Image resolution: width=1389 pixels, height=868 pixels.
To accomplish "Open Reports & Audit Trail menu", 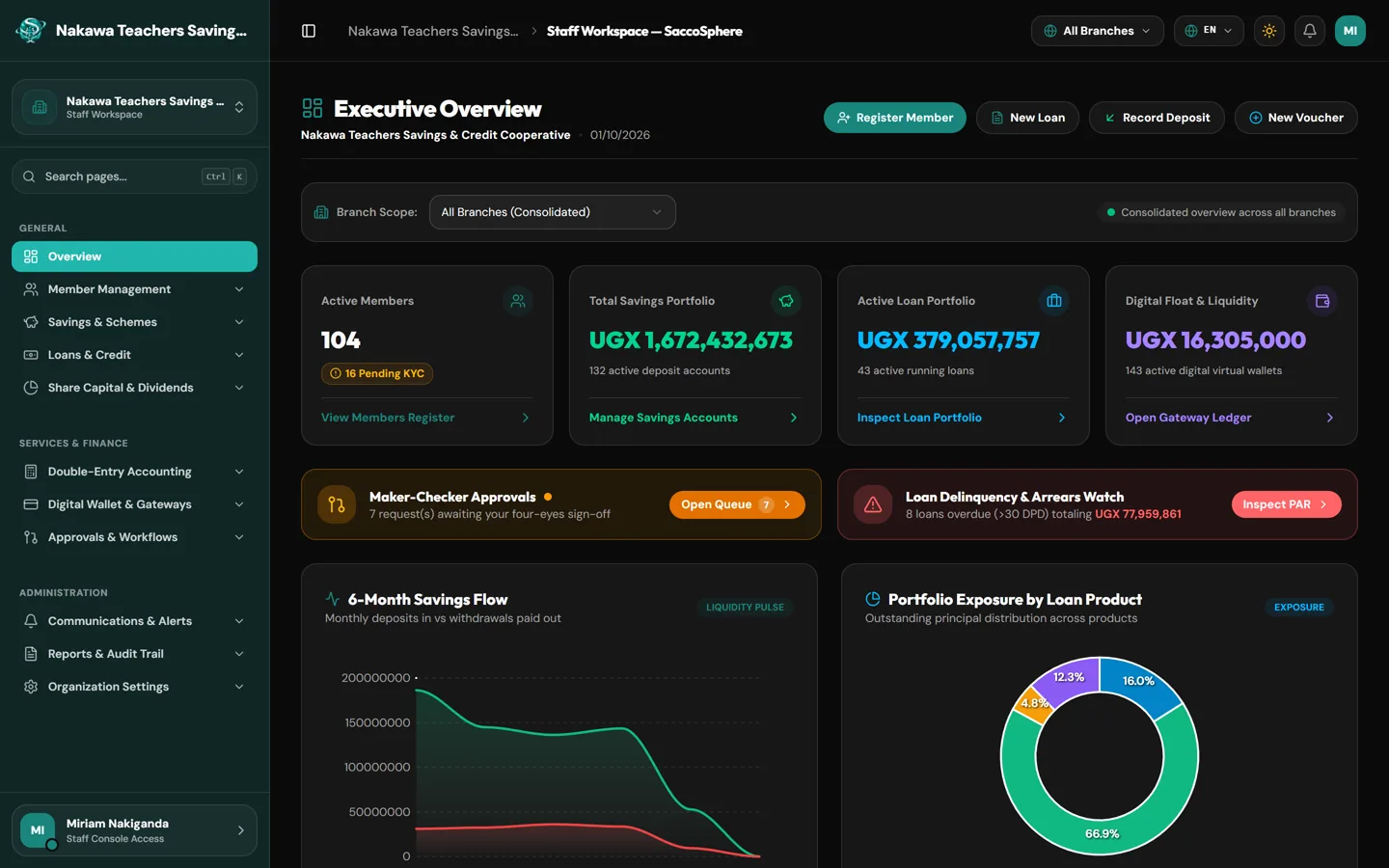I will (x=134, y=654).
